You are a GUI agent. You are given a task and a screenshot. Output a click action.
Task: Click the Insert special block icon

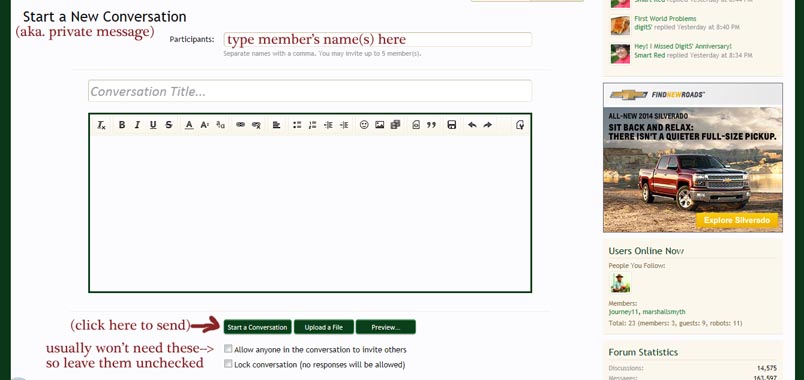point(416,125)
